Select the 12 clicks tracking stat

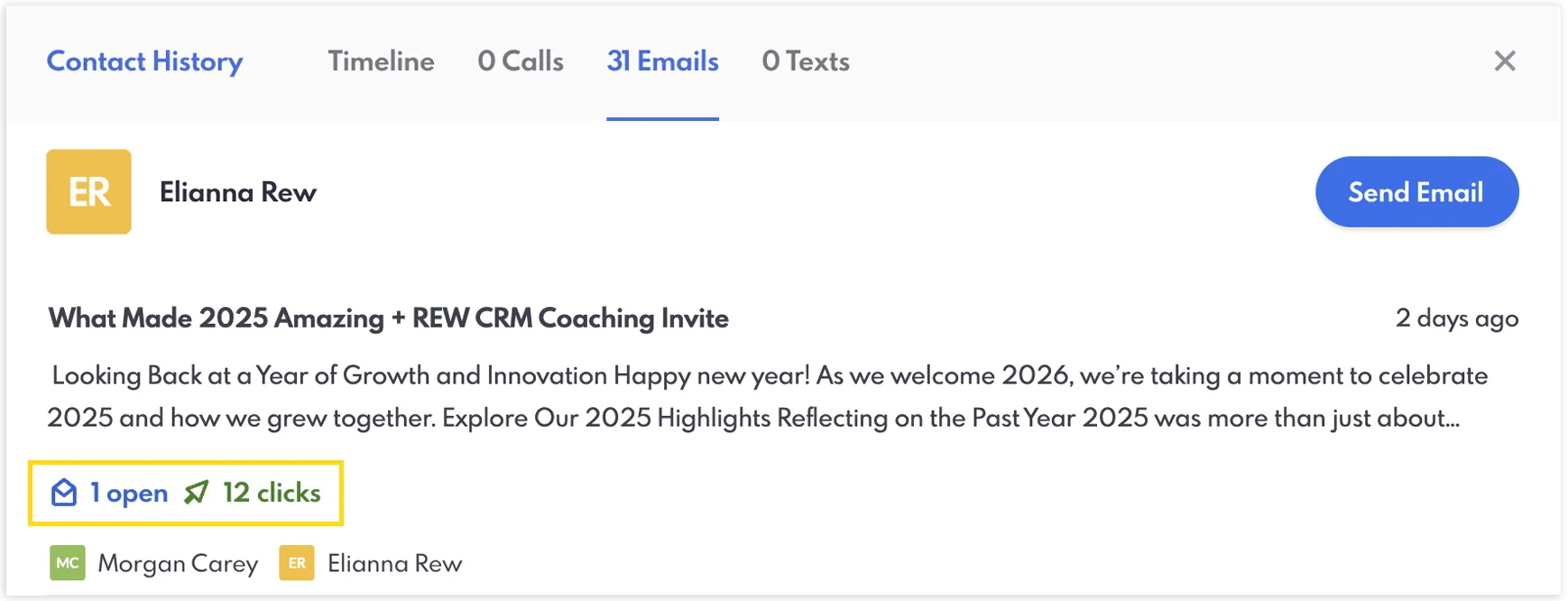270,493
